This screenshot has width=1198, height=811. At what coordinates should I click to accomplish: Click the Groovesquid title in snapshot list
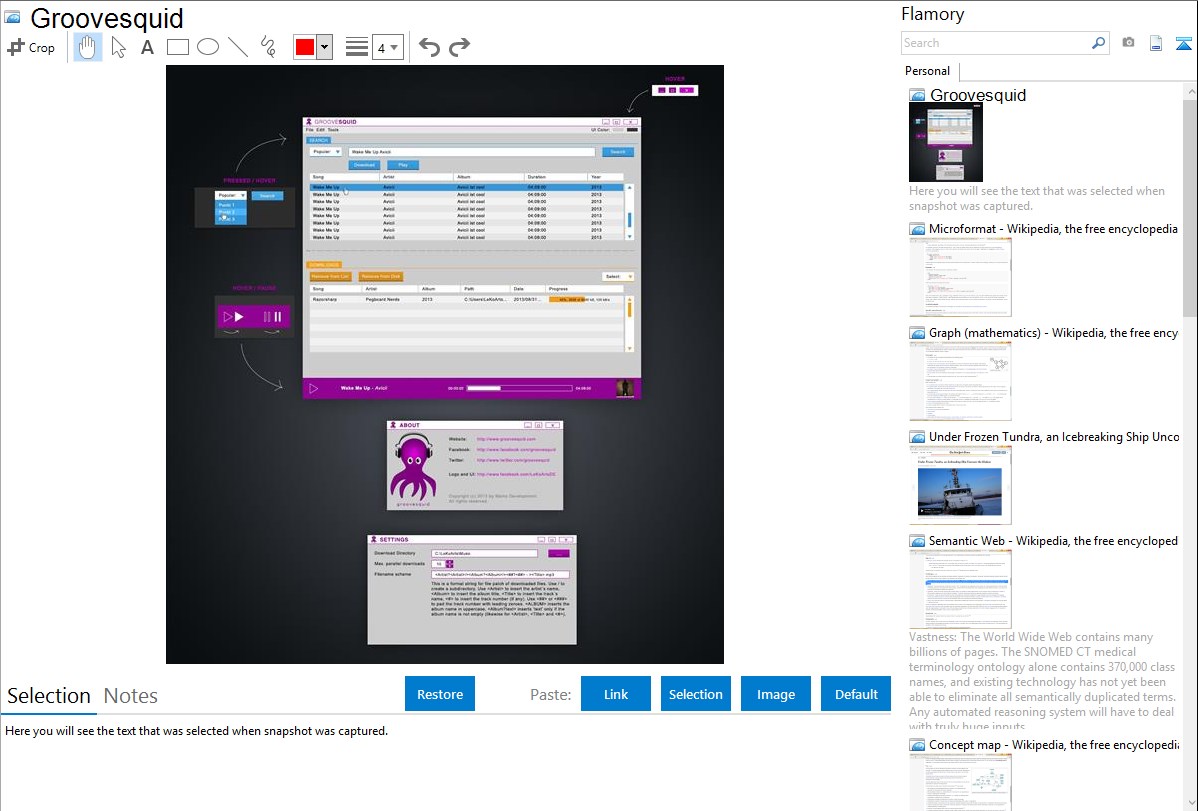pos(978,95)
